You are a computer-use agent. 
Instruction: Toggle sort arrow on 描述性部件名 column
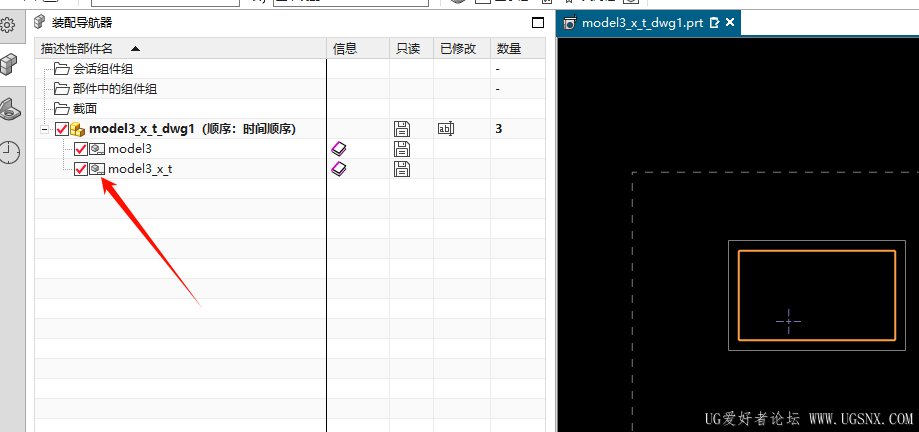[x=135, y=49]
